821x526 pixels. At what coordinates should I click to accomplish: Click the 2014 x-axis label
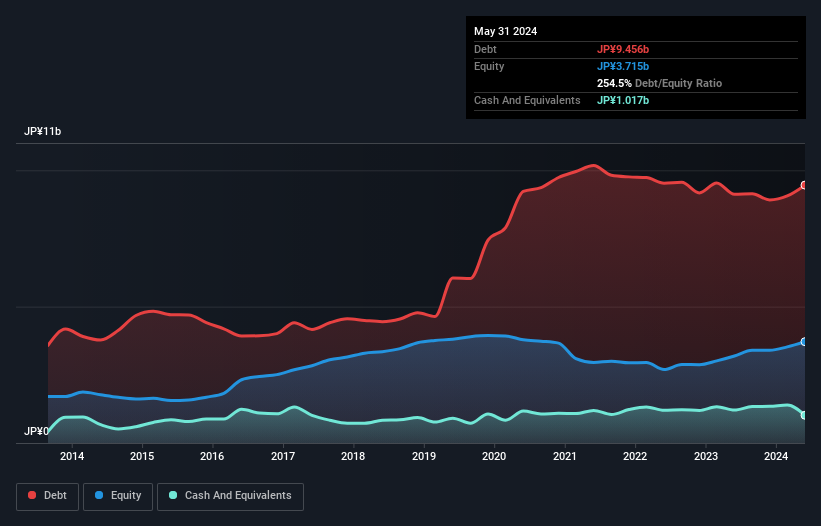click(x=72, y=456)
